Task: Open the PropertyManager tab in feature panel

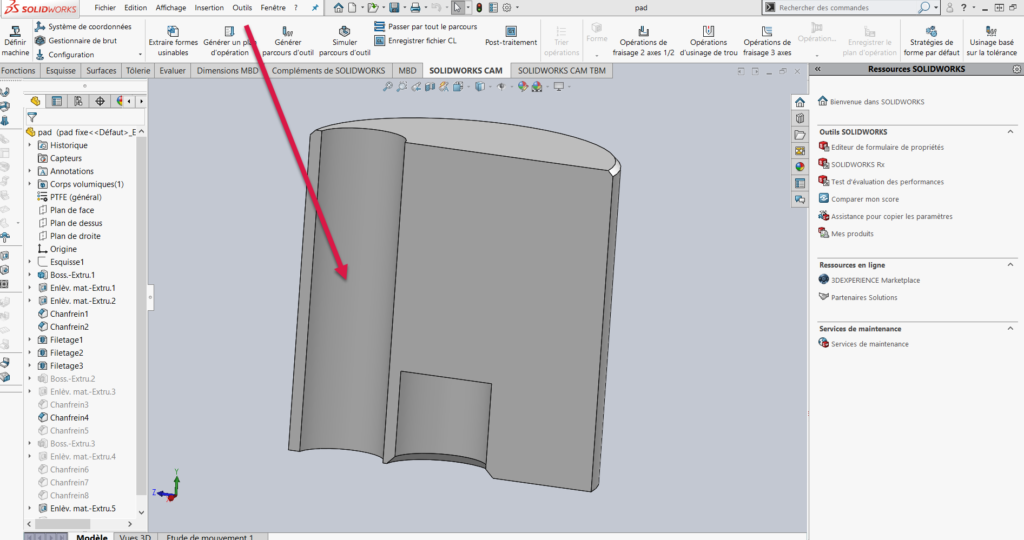Action: point(57,101)
